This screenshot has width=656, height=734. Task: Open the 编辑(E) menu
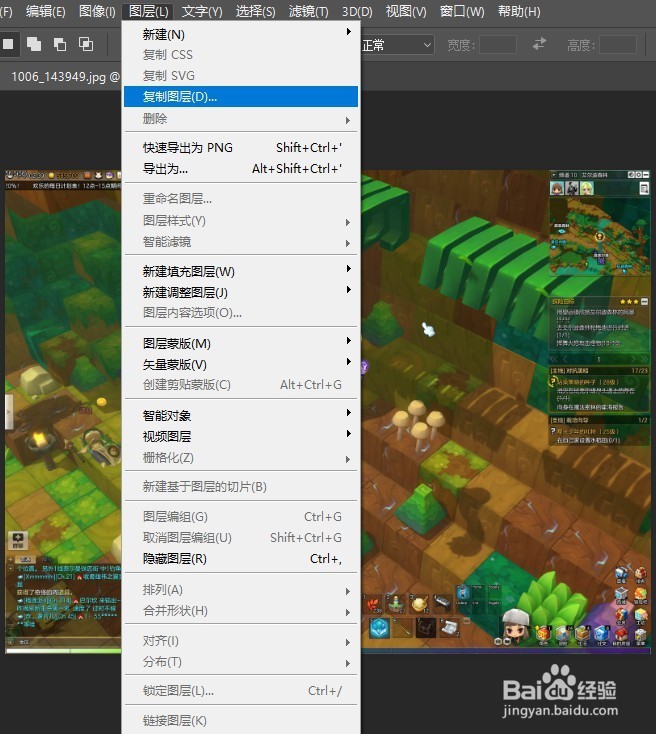click(x=45, y=11)
